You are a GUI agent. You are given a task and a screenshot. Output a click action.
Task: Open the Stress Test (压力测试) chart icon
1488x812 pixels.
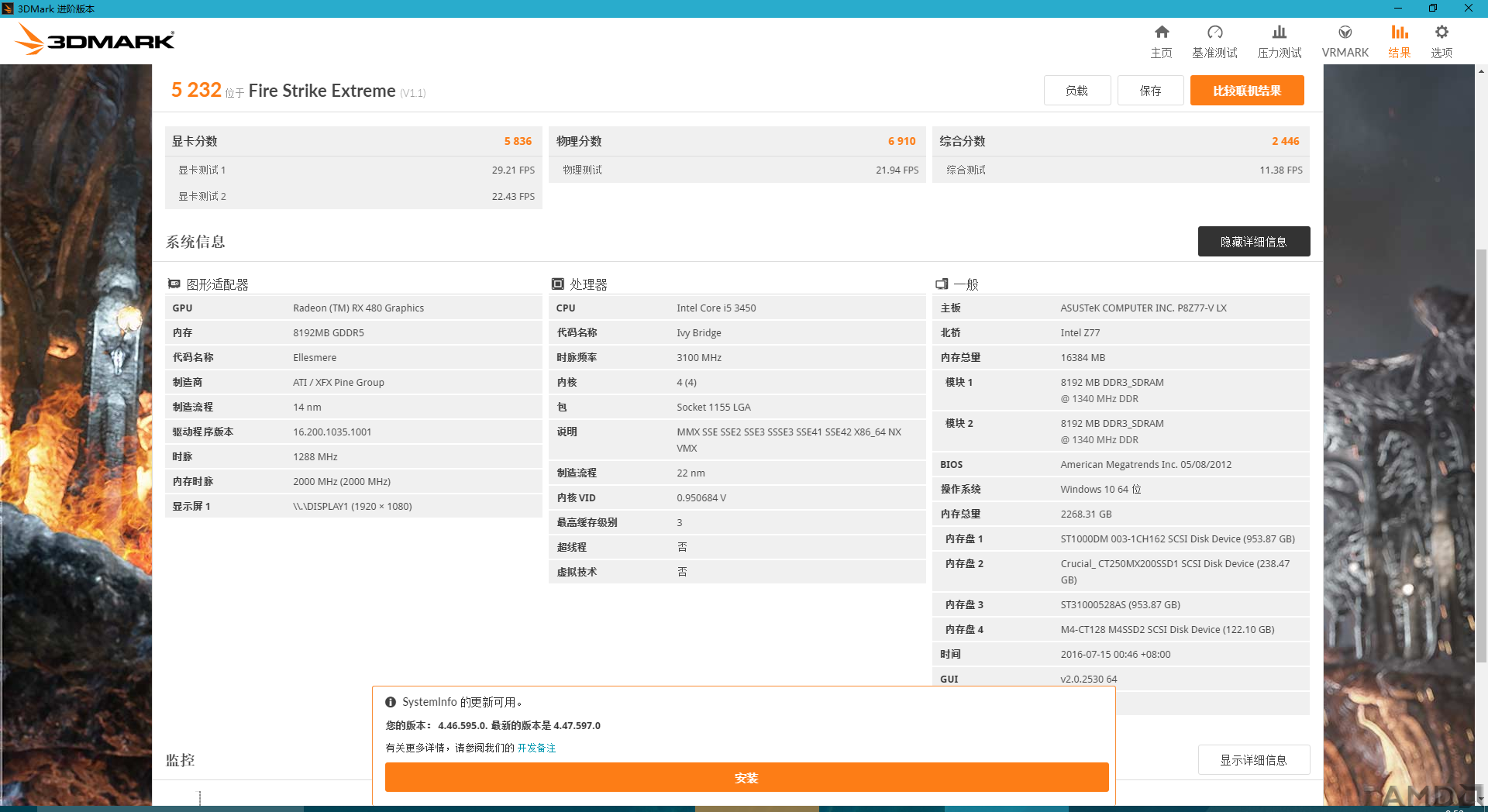click(x=1280, y=32)
